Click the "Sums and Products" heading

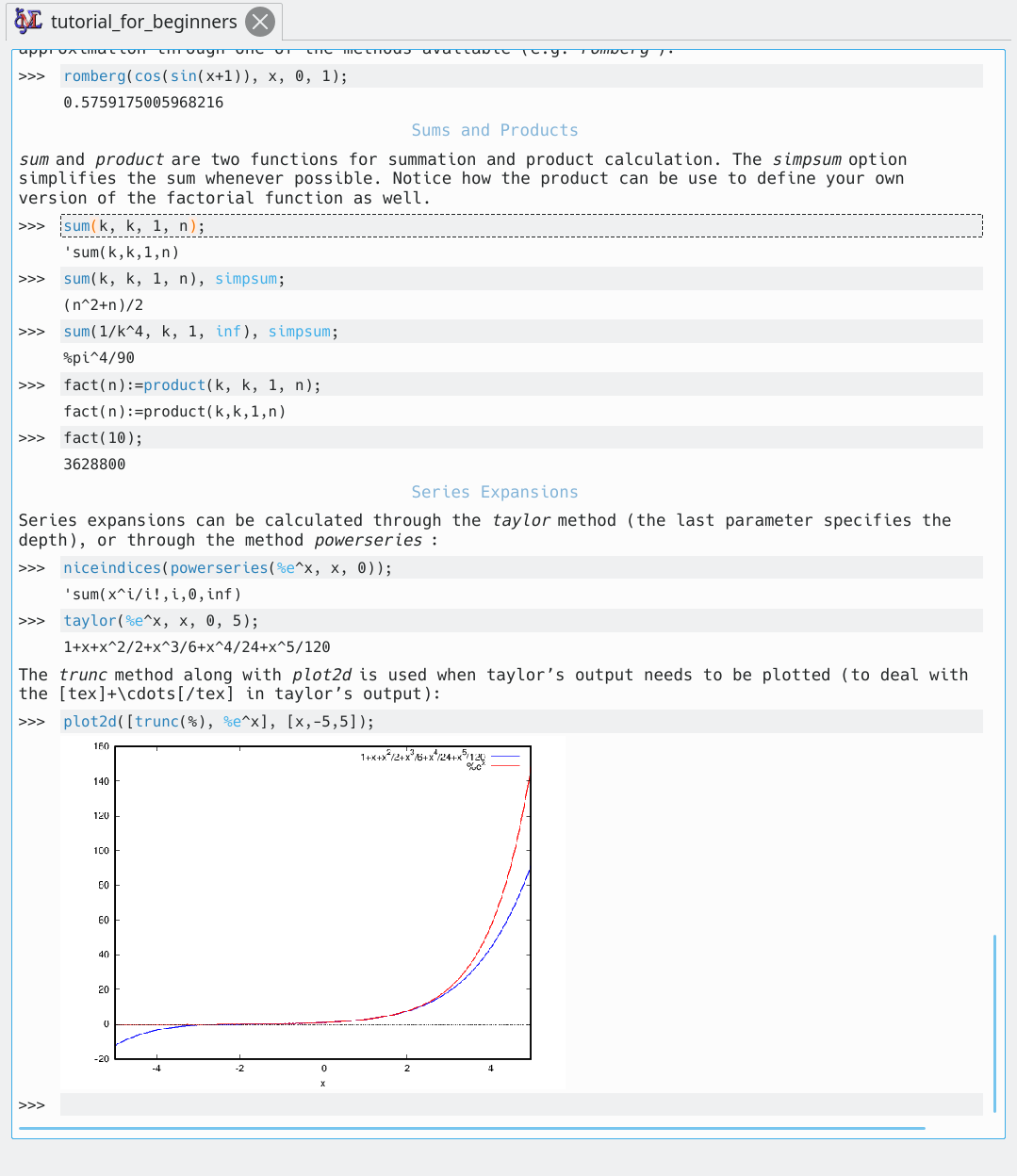point(495,131)
